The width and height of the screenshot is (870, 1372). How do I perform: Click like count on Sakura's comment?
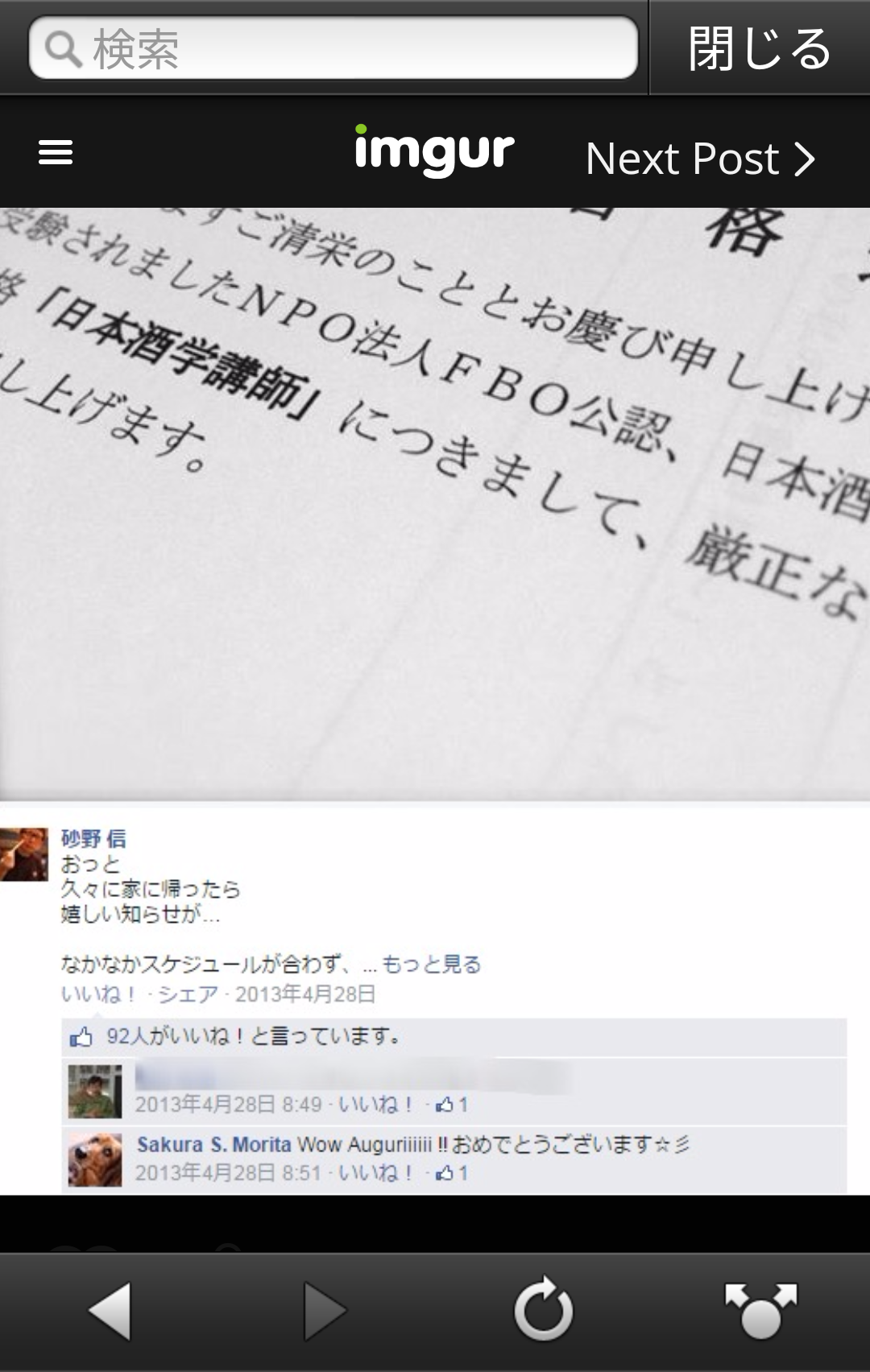point(452,1173)
